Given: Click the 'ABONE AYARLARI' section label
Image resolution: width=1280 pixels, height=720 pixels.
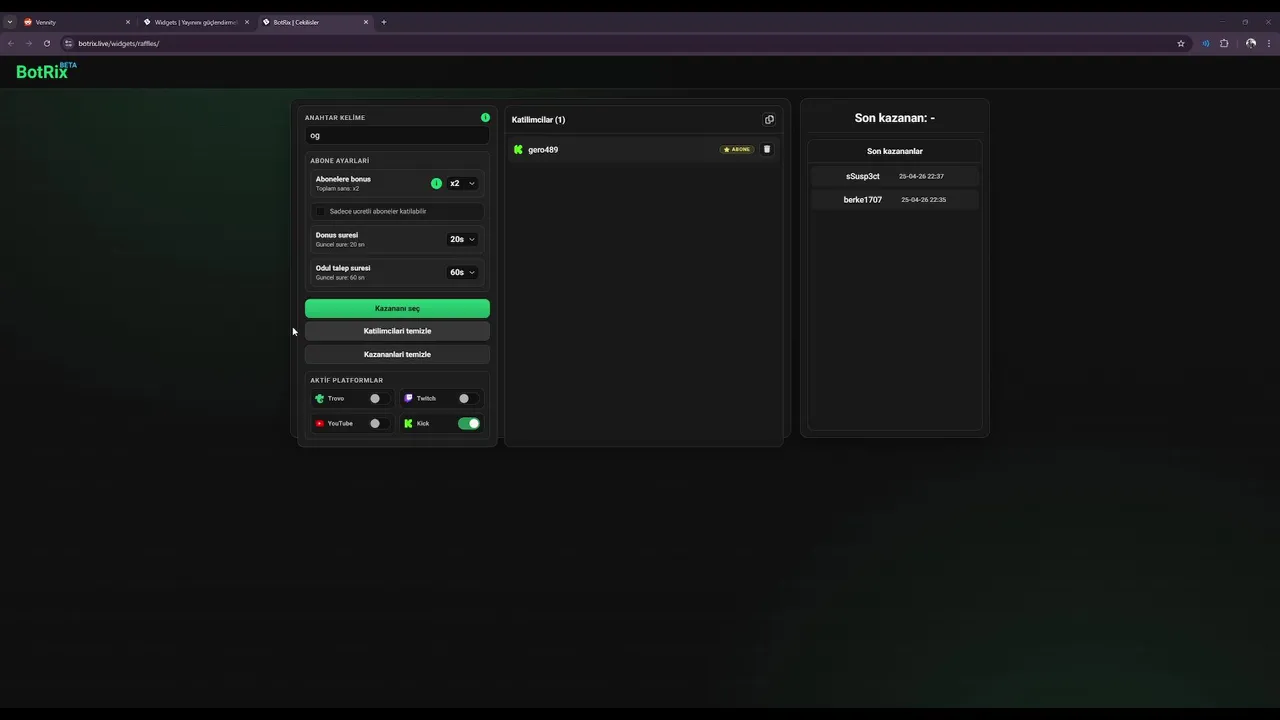Looking at the screenshot, I should (340, 161).
